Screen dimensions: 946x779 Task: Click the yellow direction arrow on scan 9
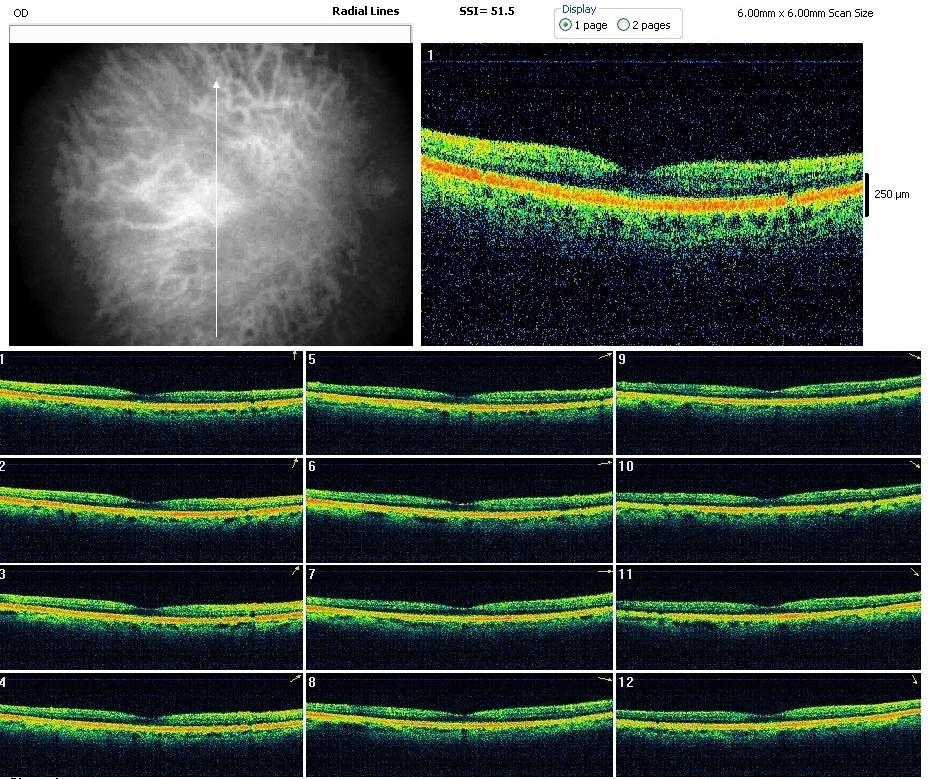(914, 357)
